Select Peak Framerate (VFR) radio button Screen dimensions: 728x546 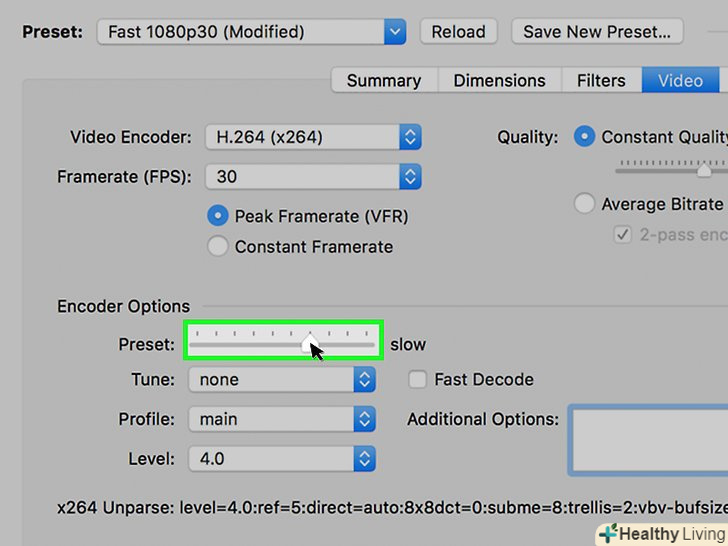(218, 216)
